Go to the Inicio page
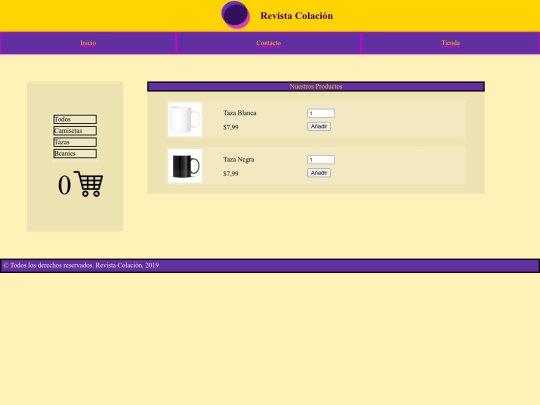The image size is (540, 405). (88, 43)
